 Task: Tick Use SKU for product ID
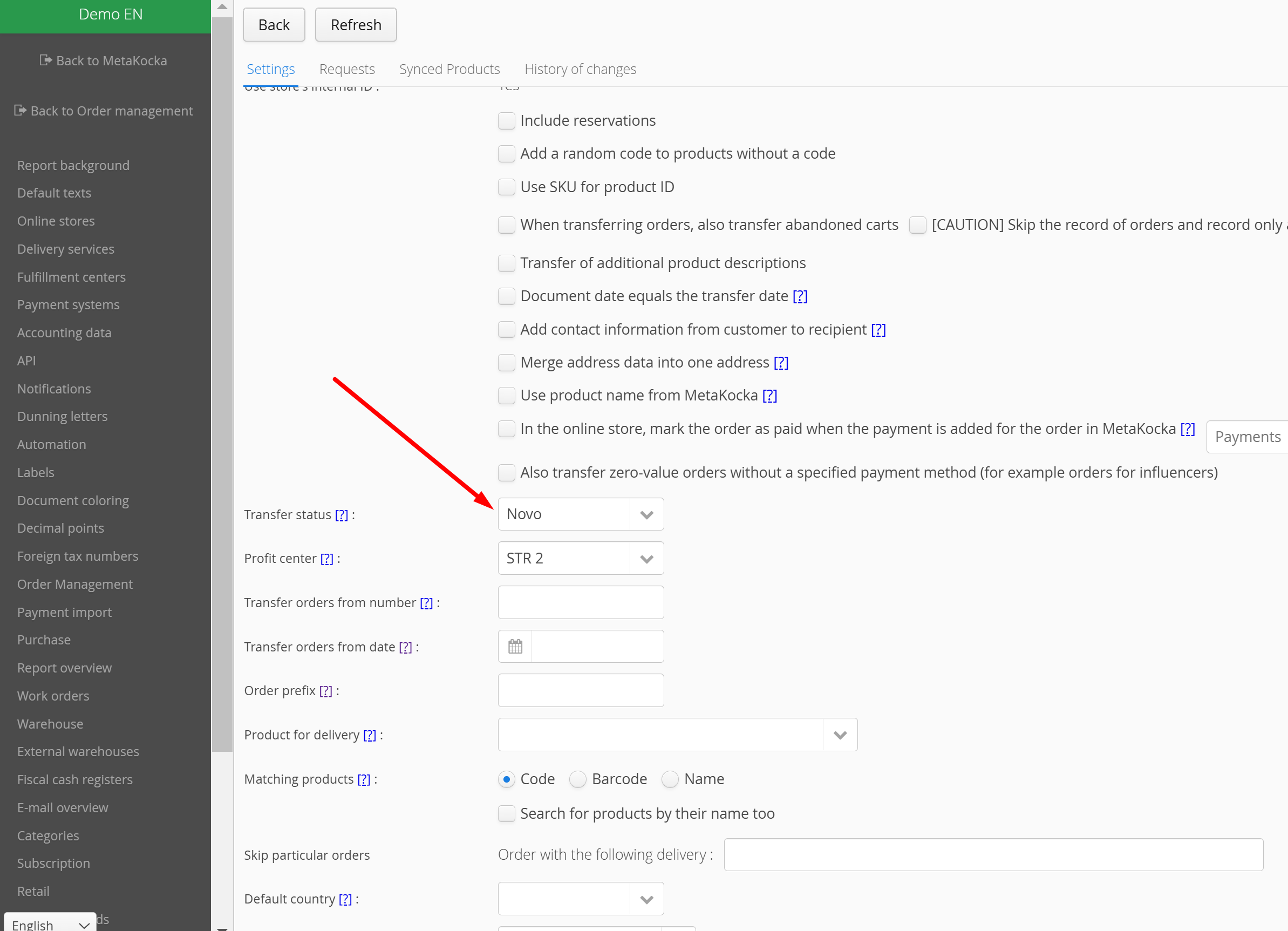(x=506, y=187)
